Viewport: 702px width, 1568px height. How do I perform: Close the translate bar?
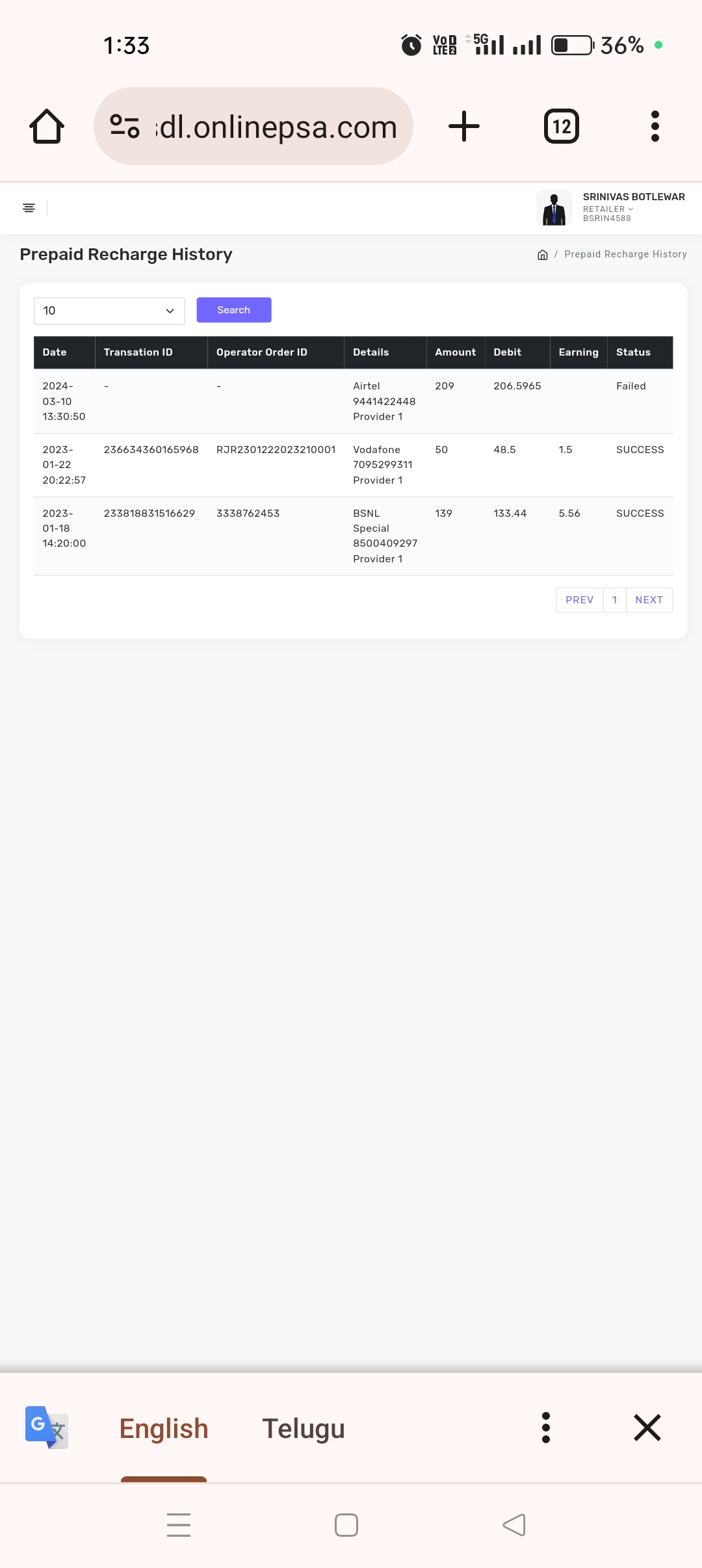647,1428
